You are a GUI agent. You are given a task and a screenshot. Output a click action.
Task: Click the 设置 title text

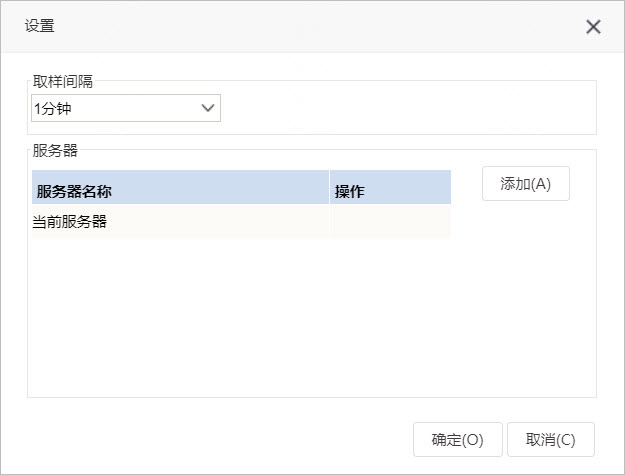(x=39, y=26)
